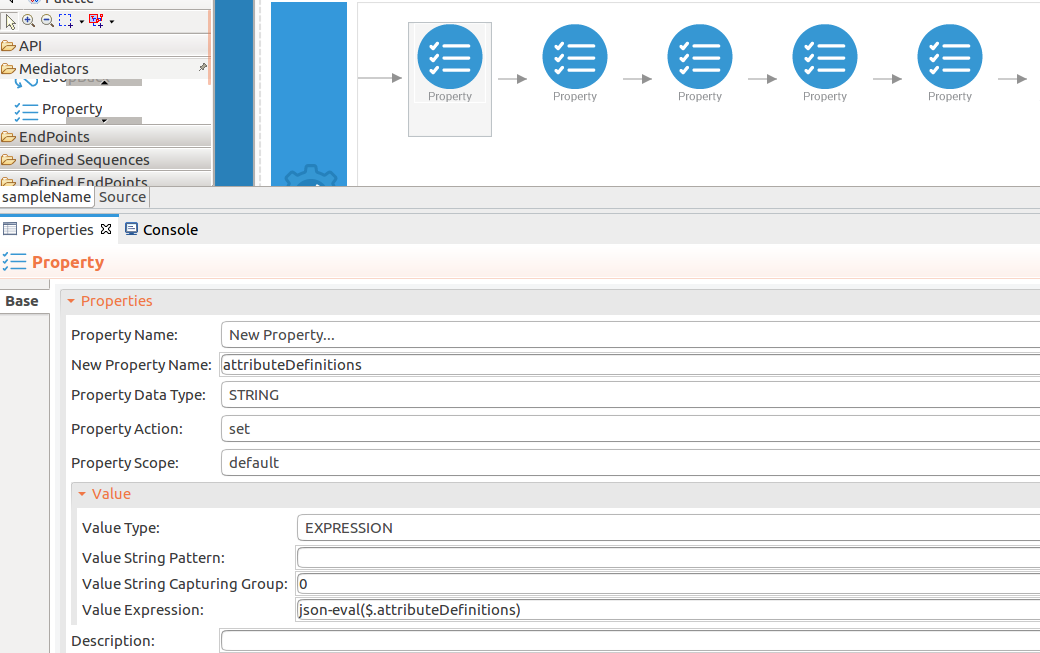The image size is (1040, 653).
Task: Choose the Marquee selection tool
Action: point(66,21)
